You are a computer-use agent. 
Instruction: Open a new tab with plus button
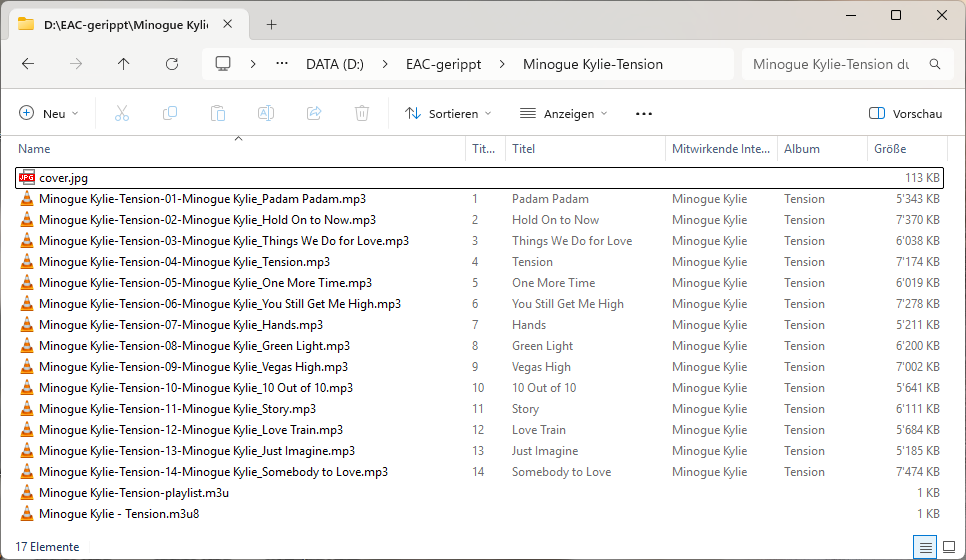point(271,24)
